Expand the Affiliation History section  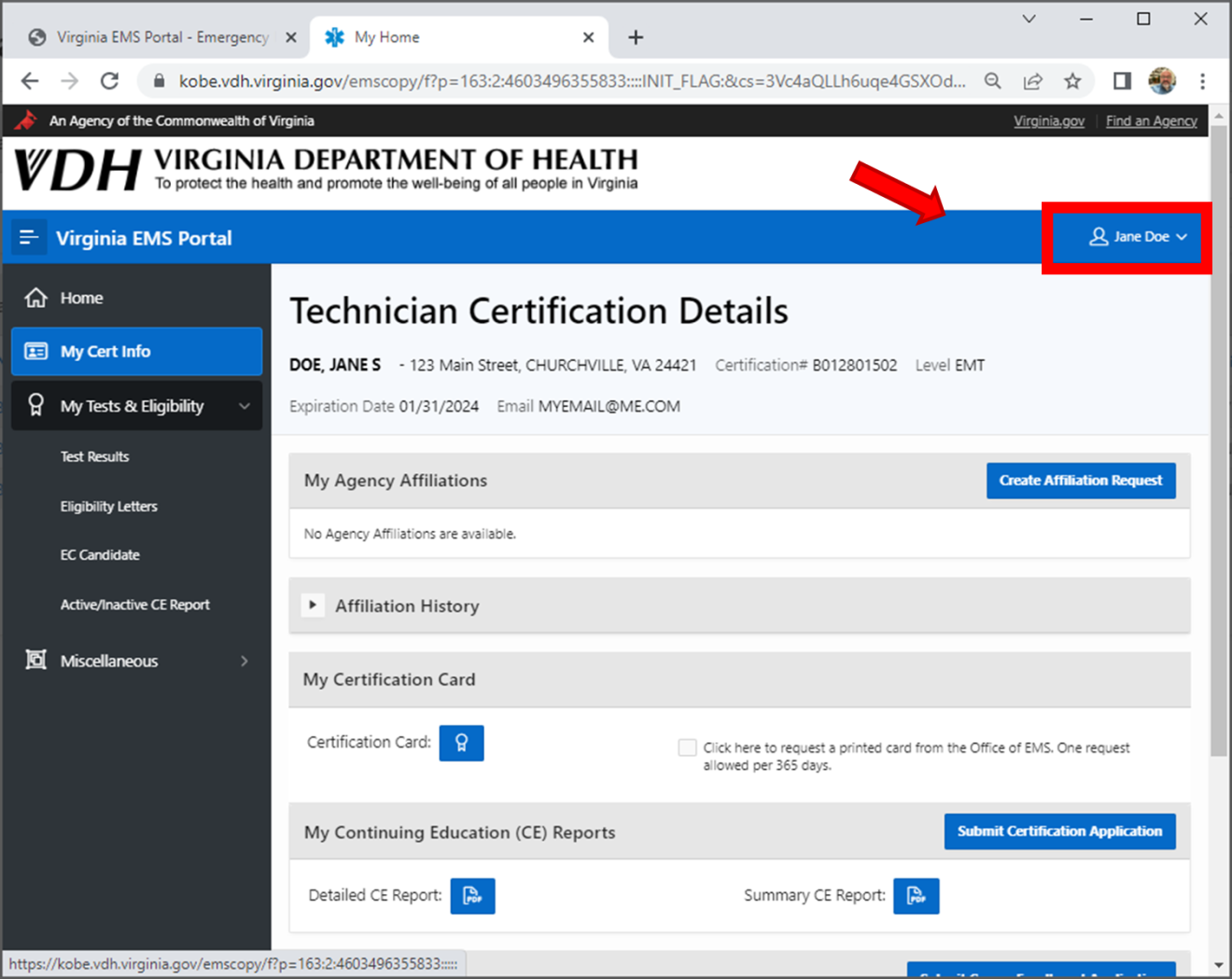(x=313, y=606)
